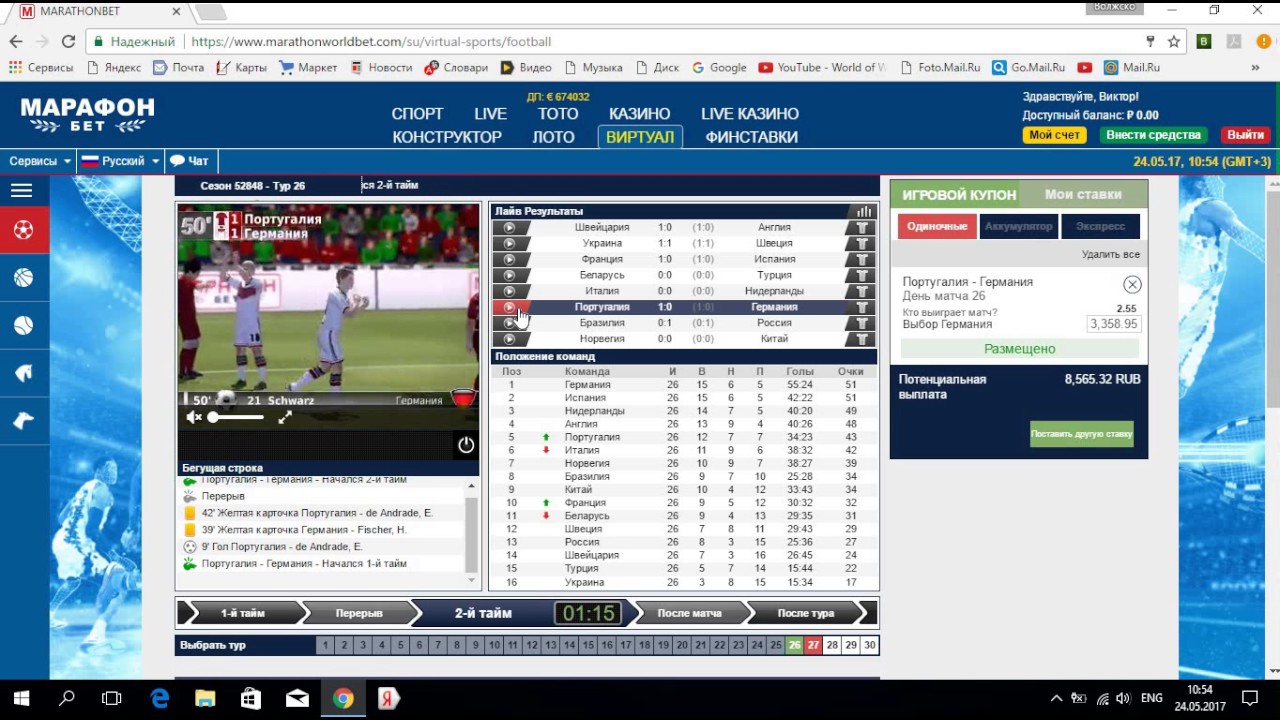Viewport: 1280px width, 720px height.
Task: Go back with the browser back arrow
Action: coord(16,42)
